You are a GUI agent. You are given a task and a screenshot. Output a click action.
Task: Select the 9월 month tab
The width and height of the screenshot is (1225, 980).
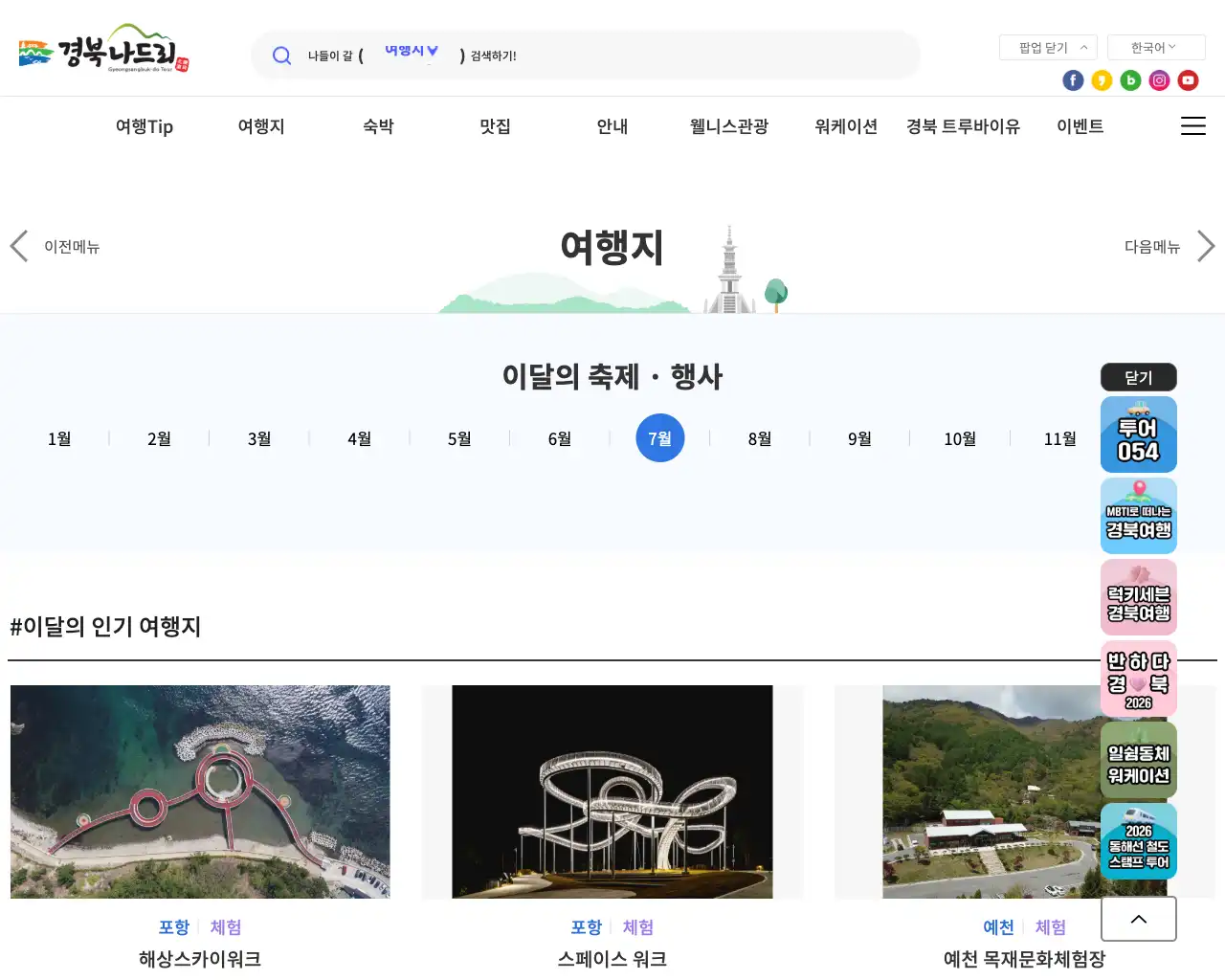point(859,438)
